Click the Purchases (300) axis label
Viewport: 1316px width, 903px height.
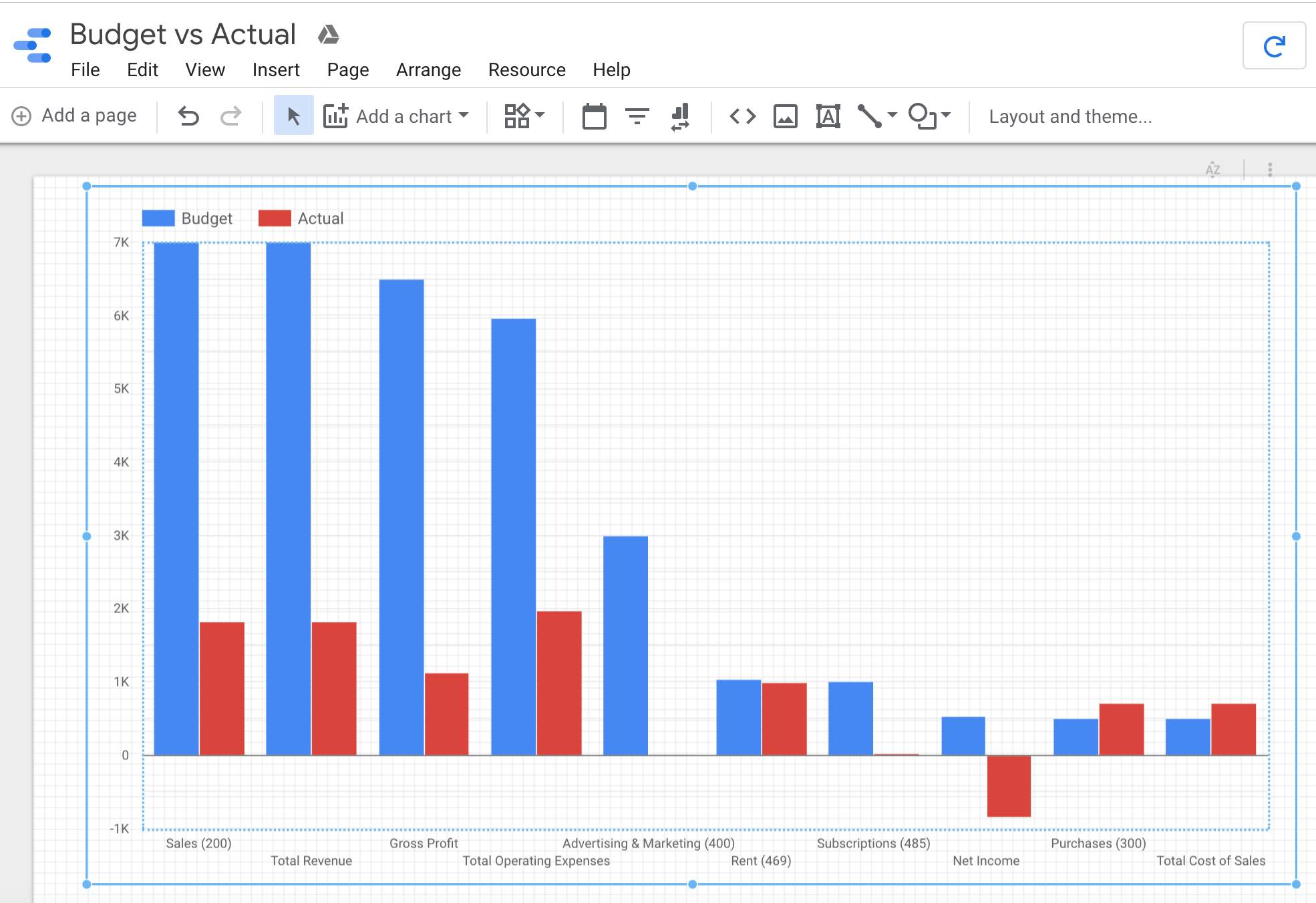coord(1098,844)
